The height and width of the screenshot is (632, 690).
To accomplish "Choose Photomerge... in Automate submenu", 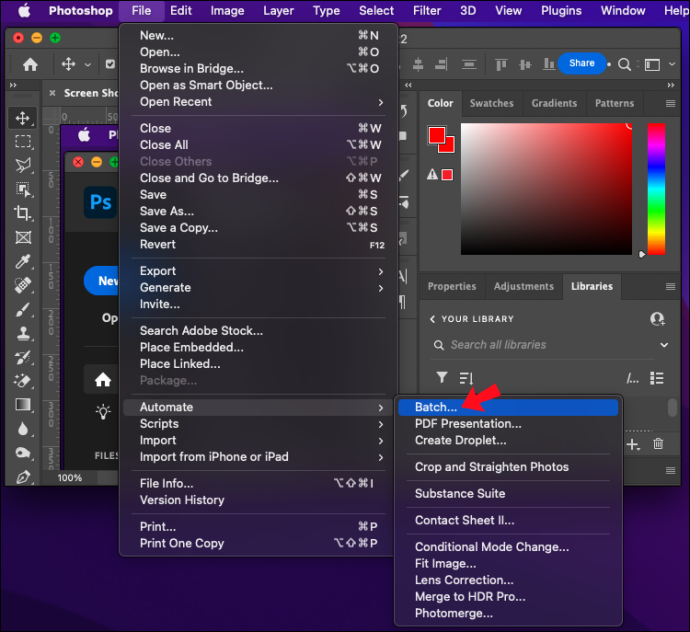I will [x=508, y=614].
